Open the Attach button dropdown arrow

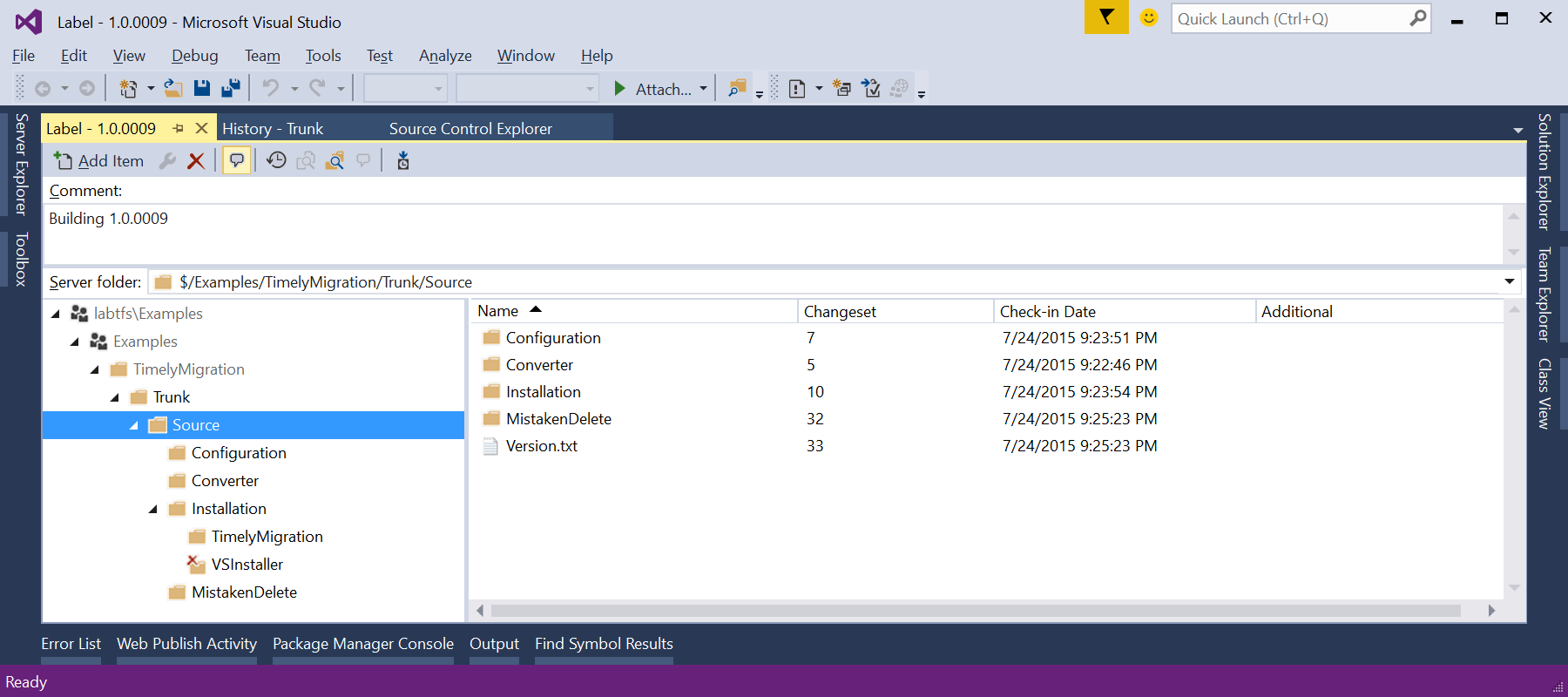tap(703, 88)
